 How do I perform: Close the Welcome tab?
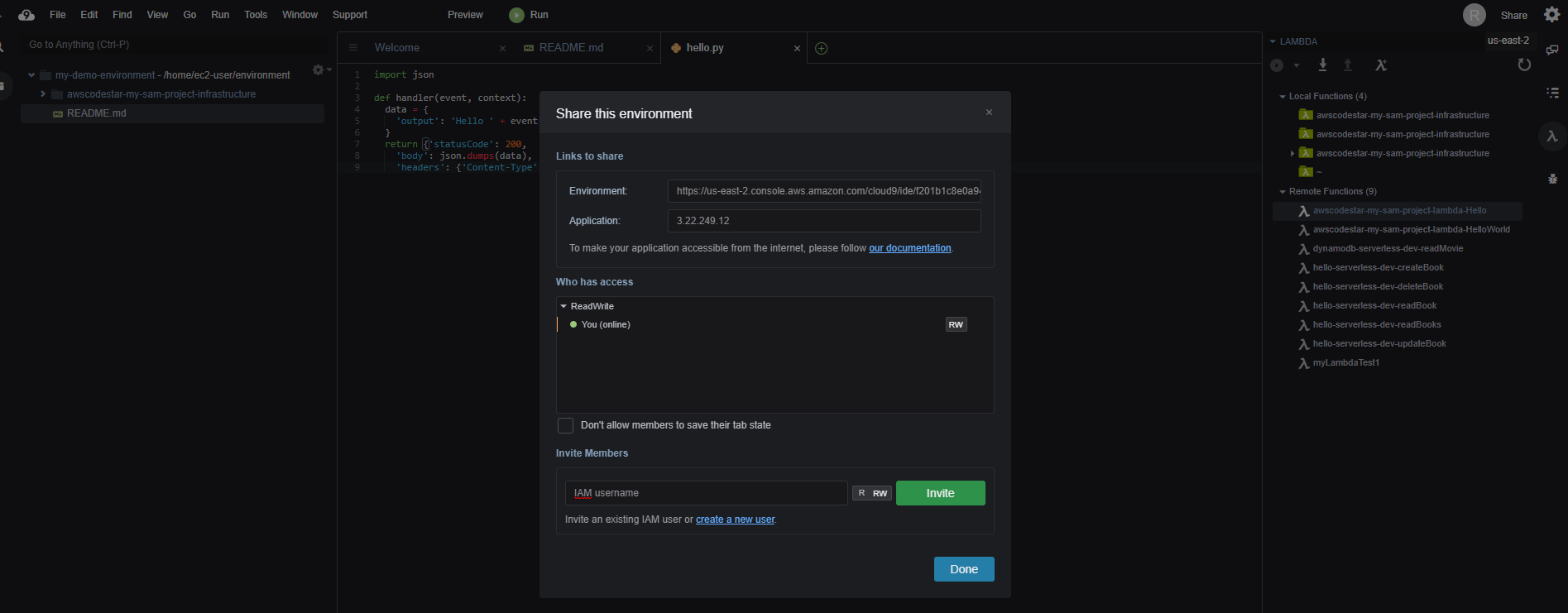(x=502, y=49)
